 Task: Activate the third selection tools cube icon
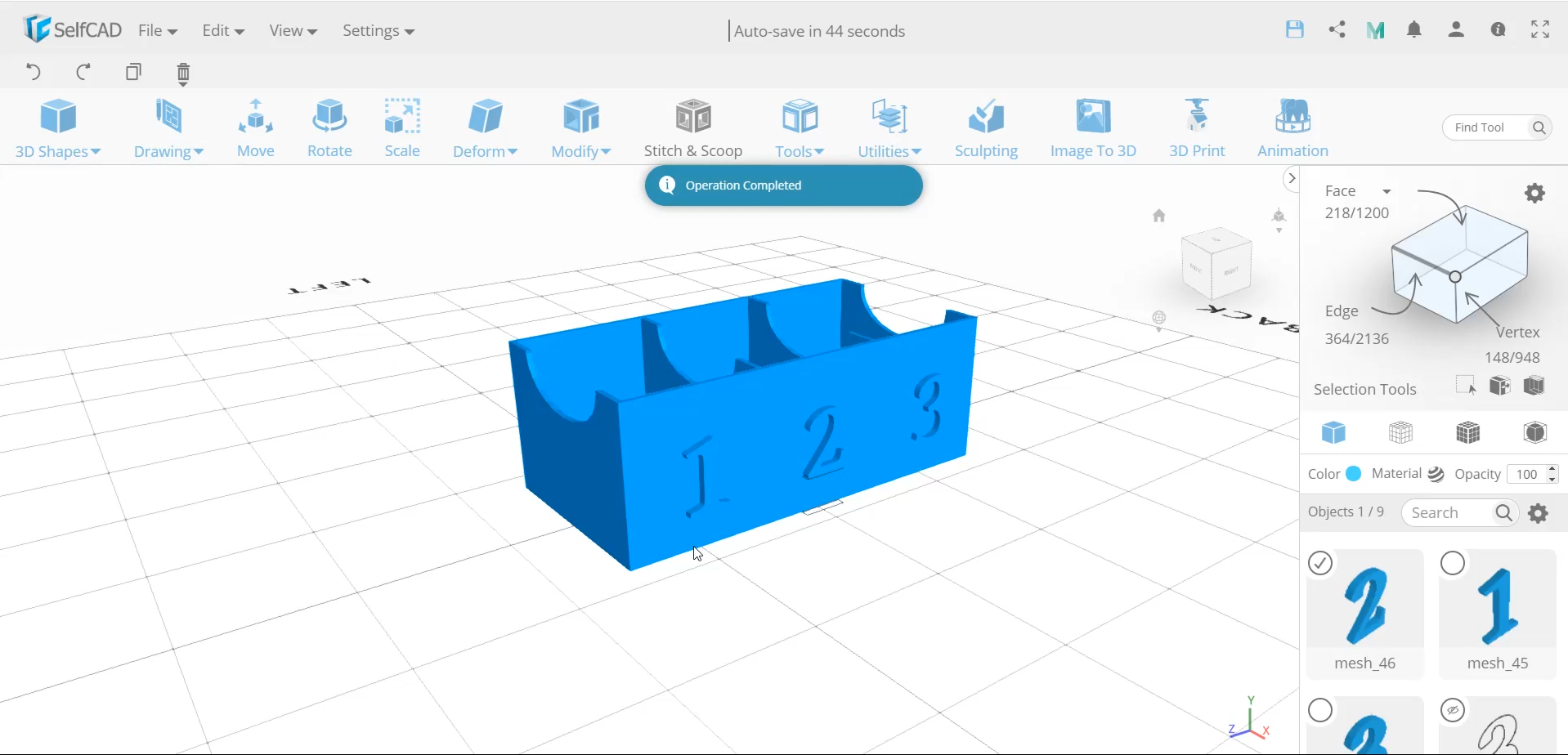[x=1534, y=386]
